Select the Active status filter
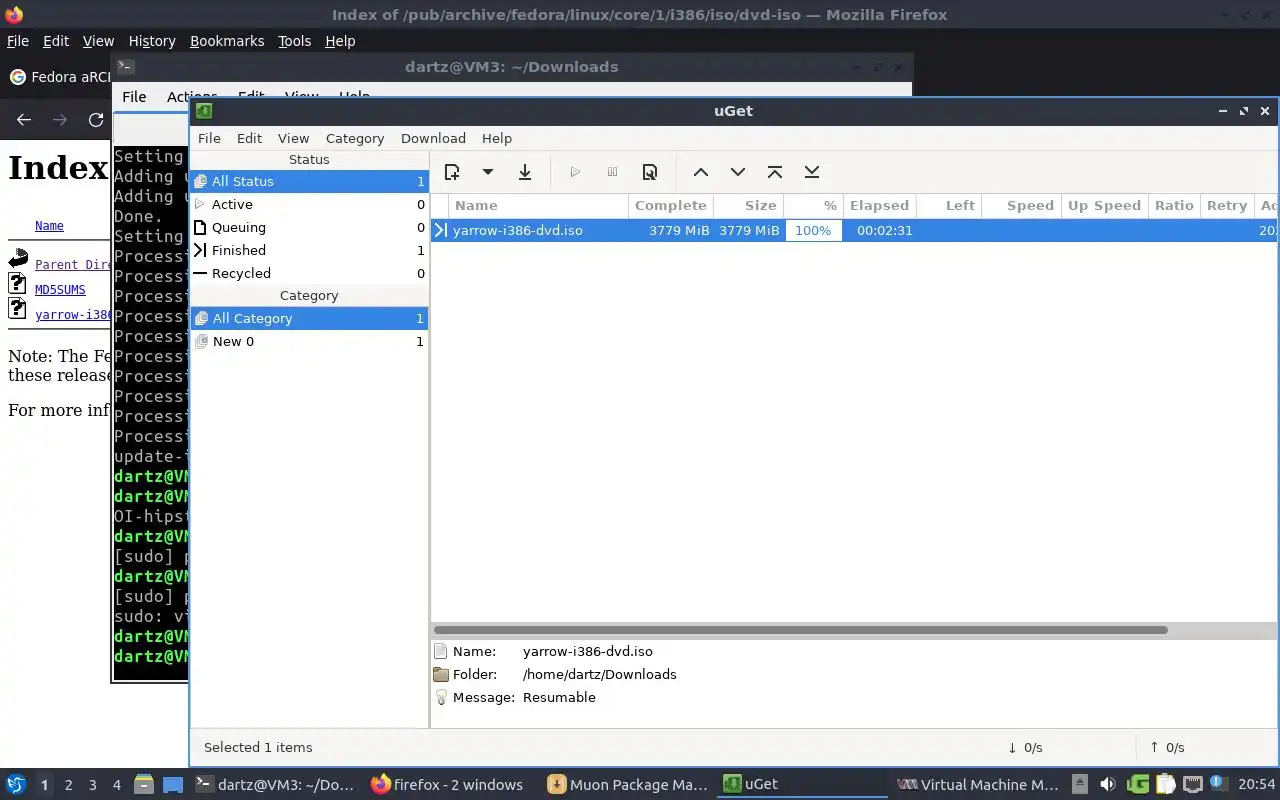 tap(309, 204)
